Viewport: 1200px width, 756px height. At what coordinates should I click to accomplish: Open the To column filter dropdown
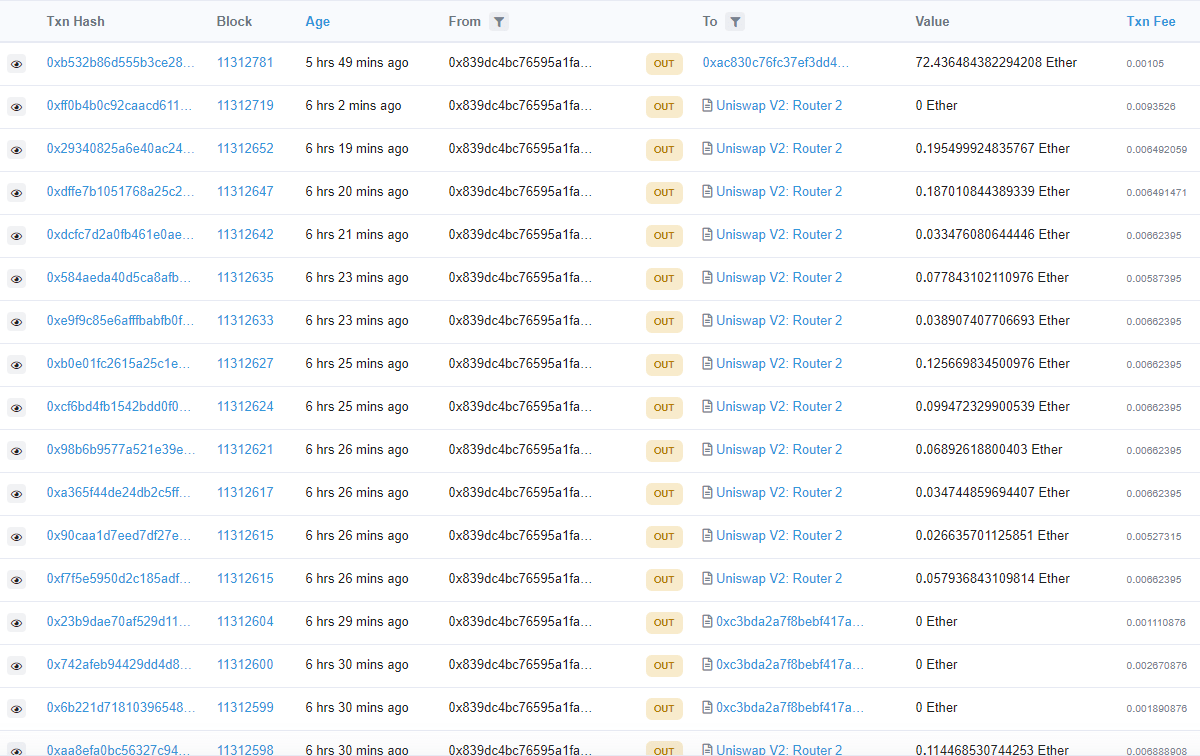pyautogui.click(x=735, y=21)
